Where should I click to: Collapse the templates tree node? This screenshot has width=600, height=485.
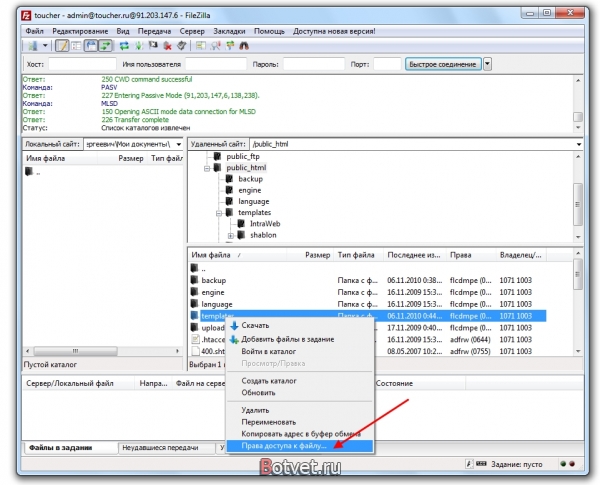point(219,213)
